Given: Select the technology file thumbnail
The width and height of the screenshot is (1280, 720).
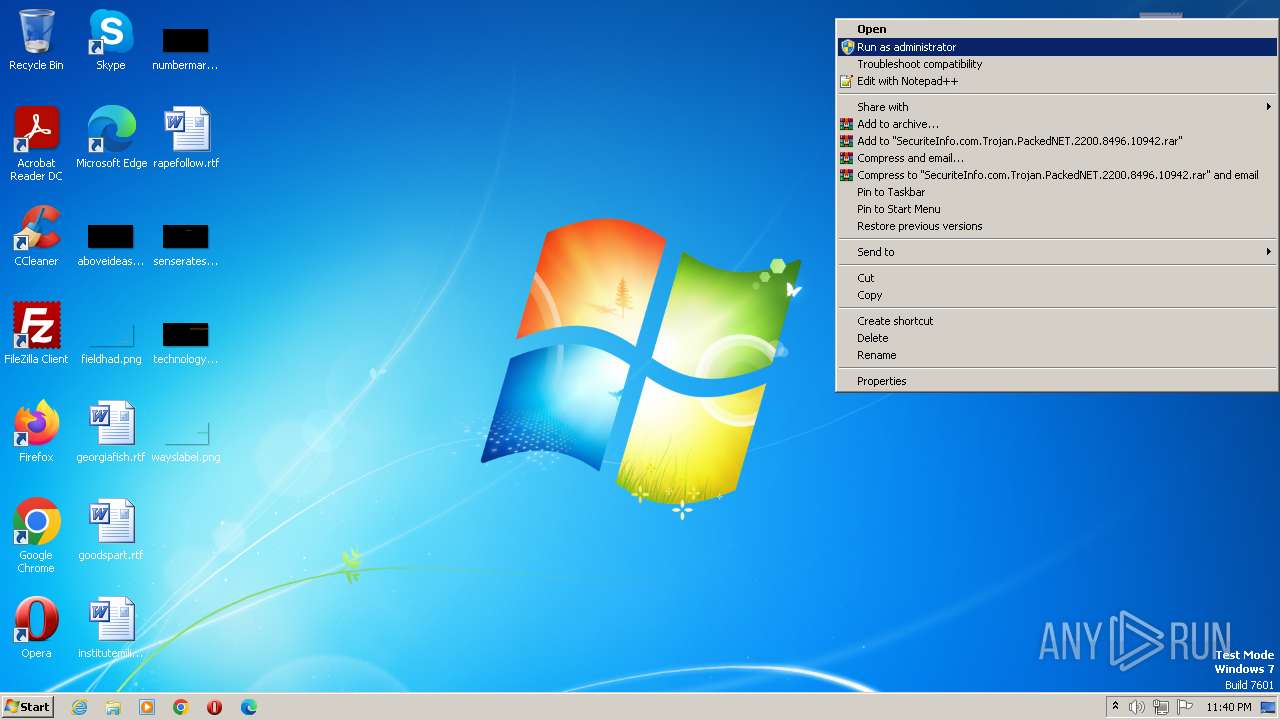Looking at the screenshot, I should pos(186,333).
